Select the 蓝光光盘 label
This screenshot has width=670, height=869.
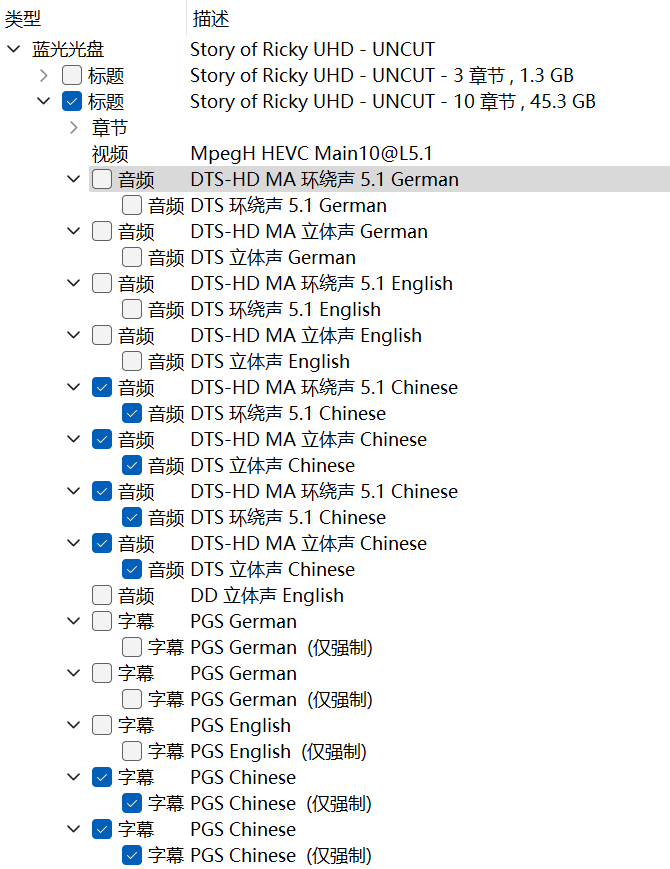68,49
